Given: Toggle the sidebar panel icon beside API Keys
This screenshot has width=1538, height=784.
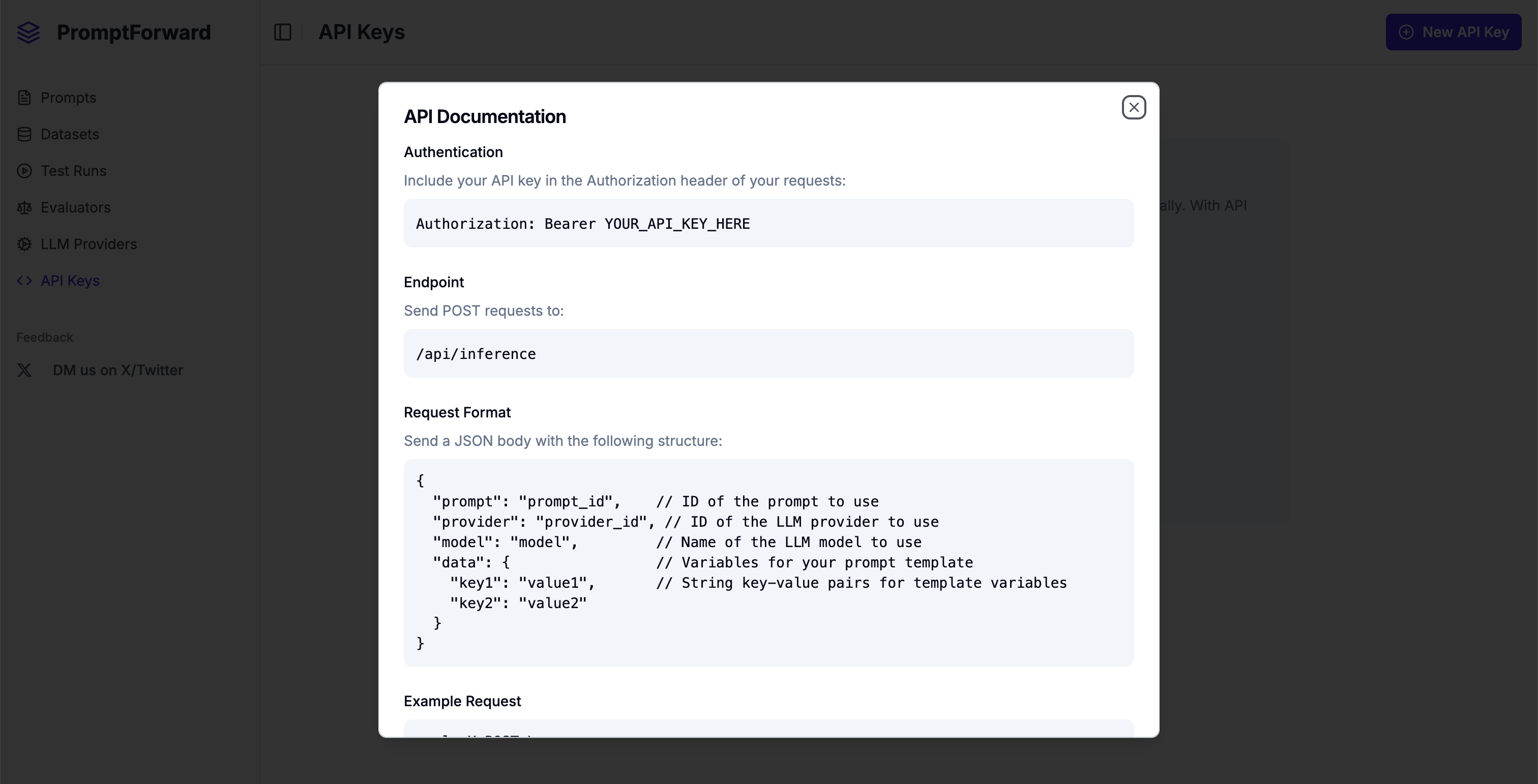Looking at the screenshot, I should [283, 32].
